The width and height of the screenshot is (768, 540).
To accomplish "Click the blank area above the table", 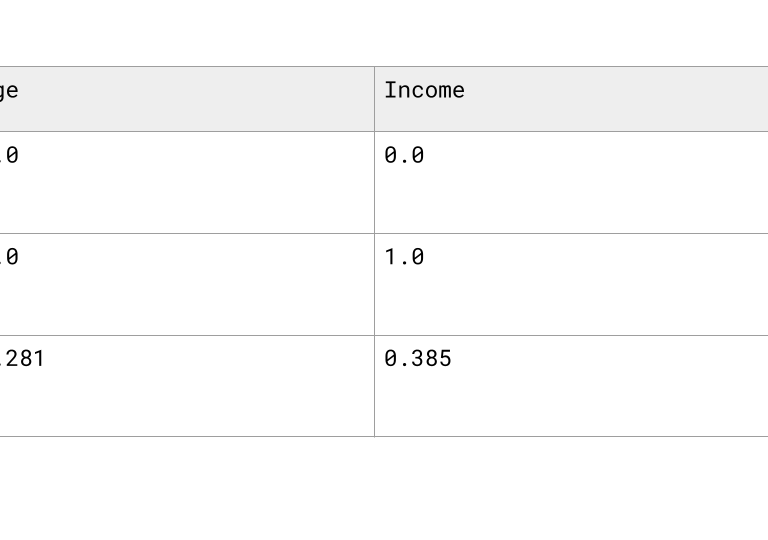I will [x=384, y=32].
